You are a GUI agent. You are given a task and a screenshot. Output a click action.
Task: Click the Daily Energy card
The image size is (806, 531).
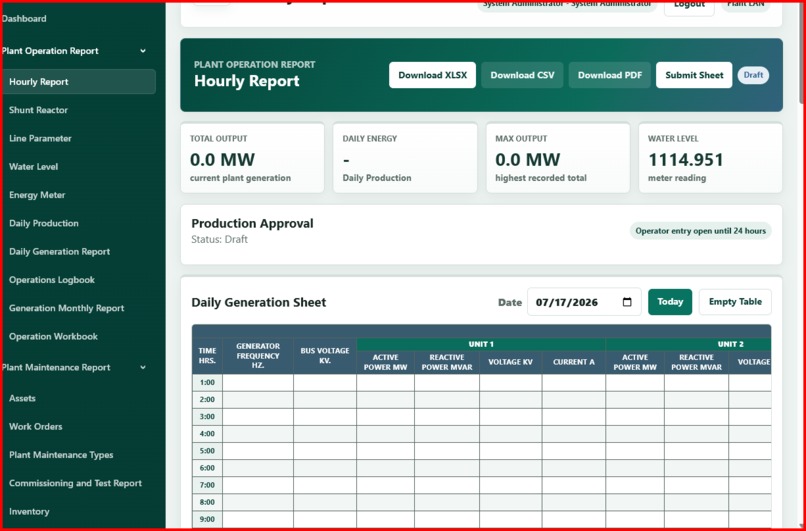405,158
